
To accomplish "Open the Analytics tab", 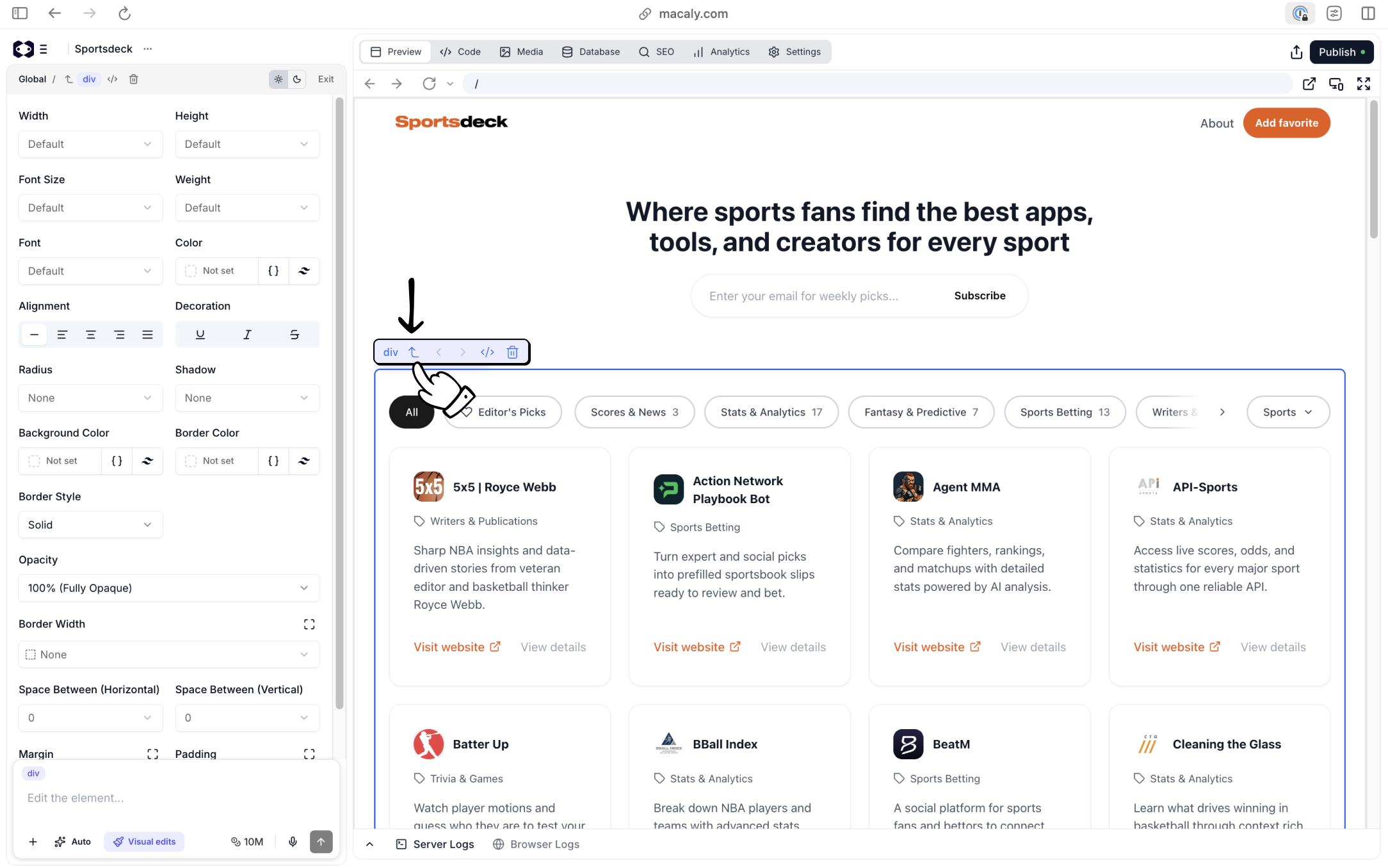I will tap(722, 52).
